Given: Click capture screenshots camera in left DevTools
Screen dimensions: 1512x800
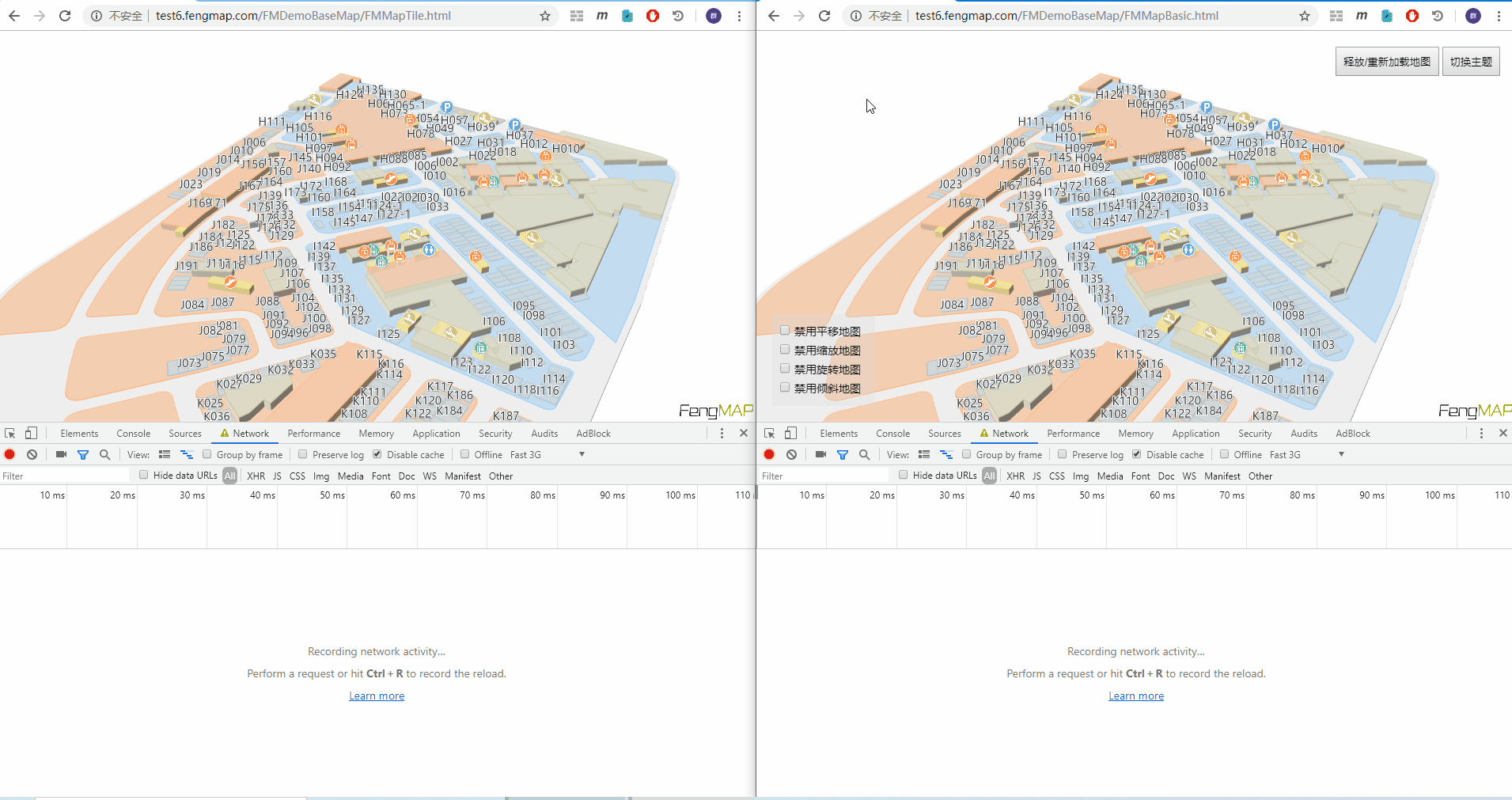Looking at the screenshot, I should 61,454.
